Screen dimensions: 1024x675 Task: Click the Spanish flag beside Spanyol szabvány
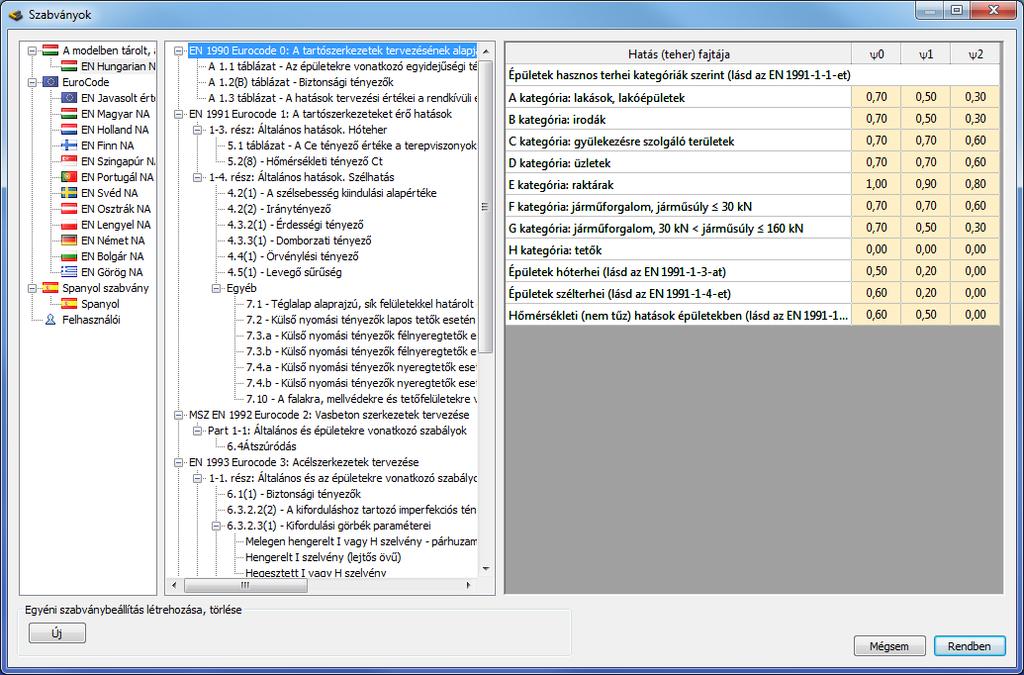click(50, 288)
